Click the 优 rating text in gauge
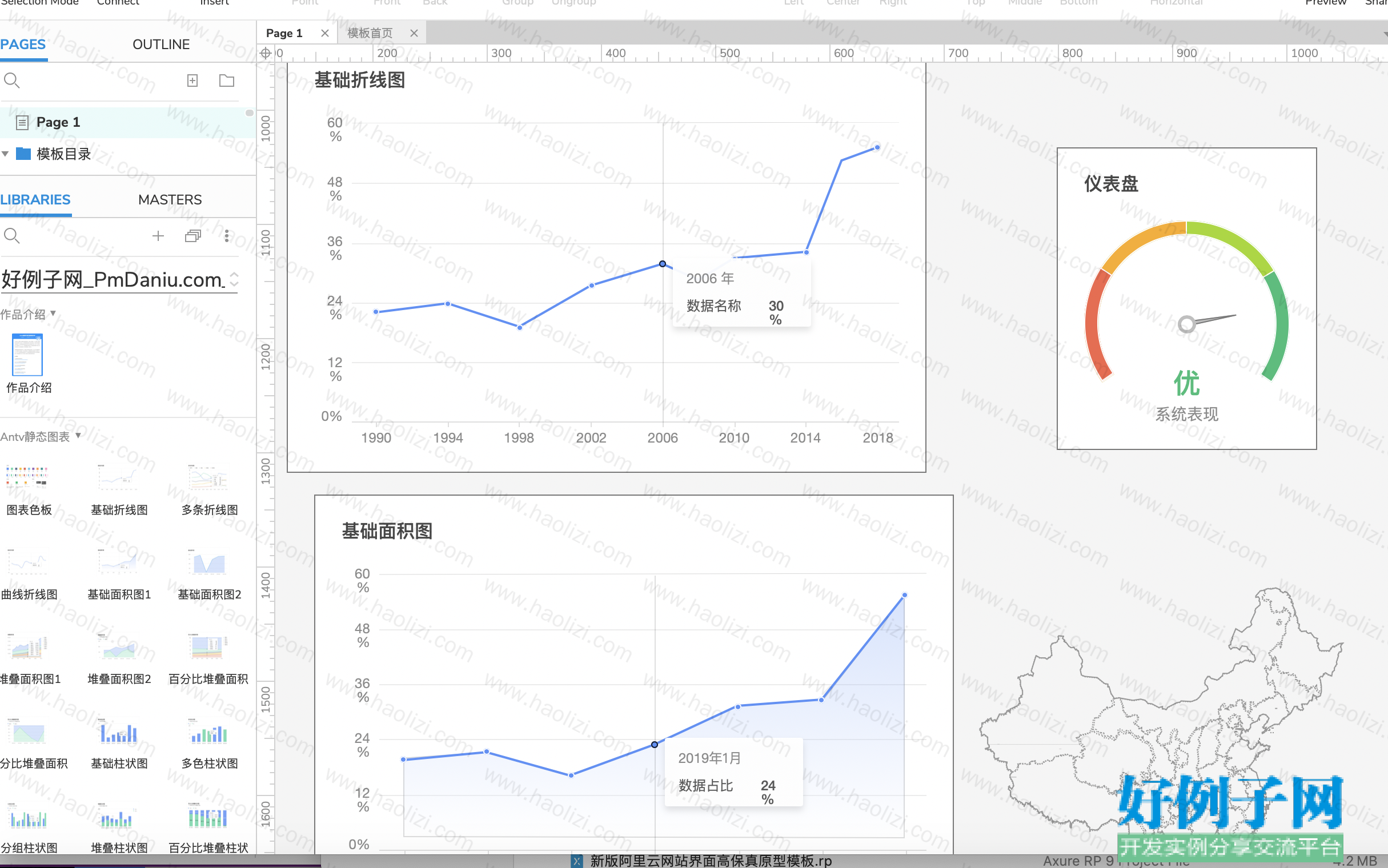 [1186, 384]
